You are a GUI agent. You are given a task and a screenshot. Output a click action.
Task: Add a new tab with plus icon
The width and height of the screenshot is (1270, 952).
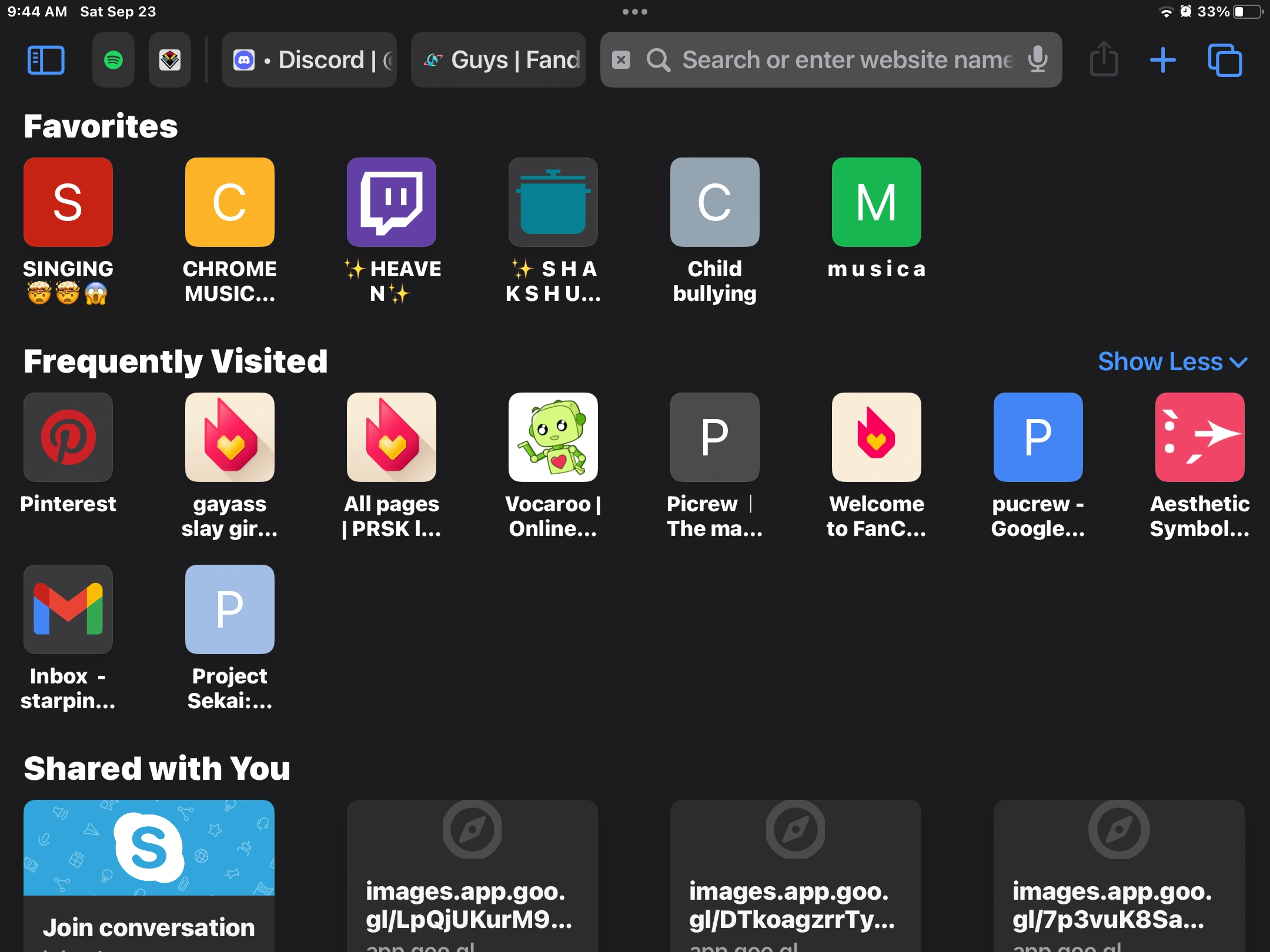(x=1162, y=60)
